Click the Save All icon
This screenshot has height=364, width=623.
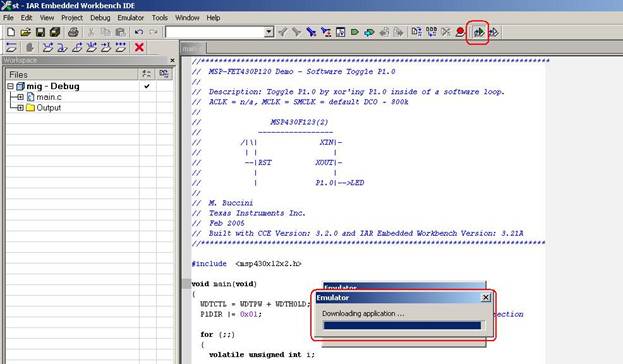pos(55,32)
